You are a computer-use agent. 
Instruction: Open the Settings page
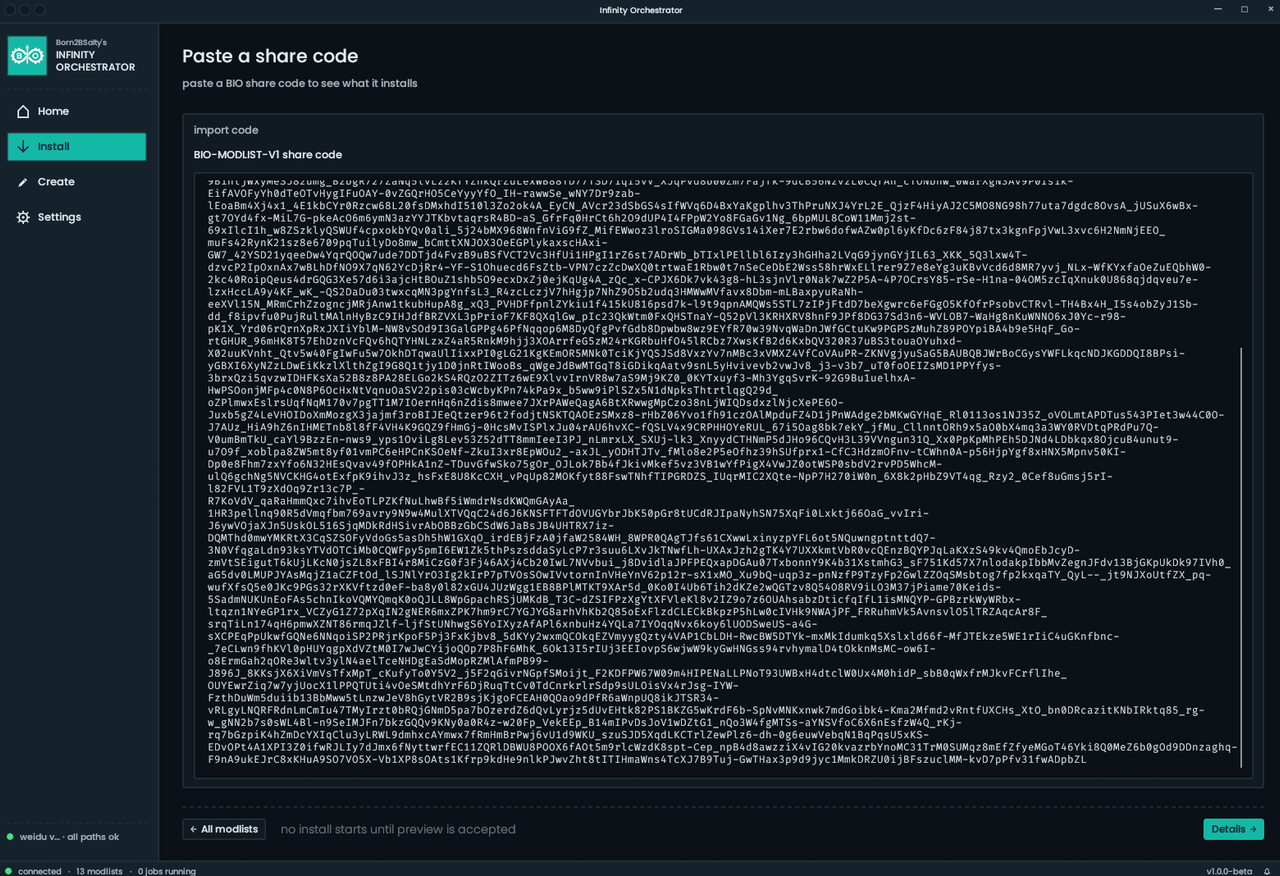tap(77, 217)
